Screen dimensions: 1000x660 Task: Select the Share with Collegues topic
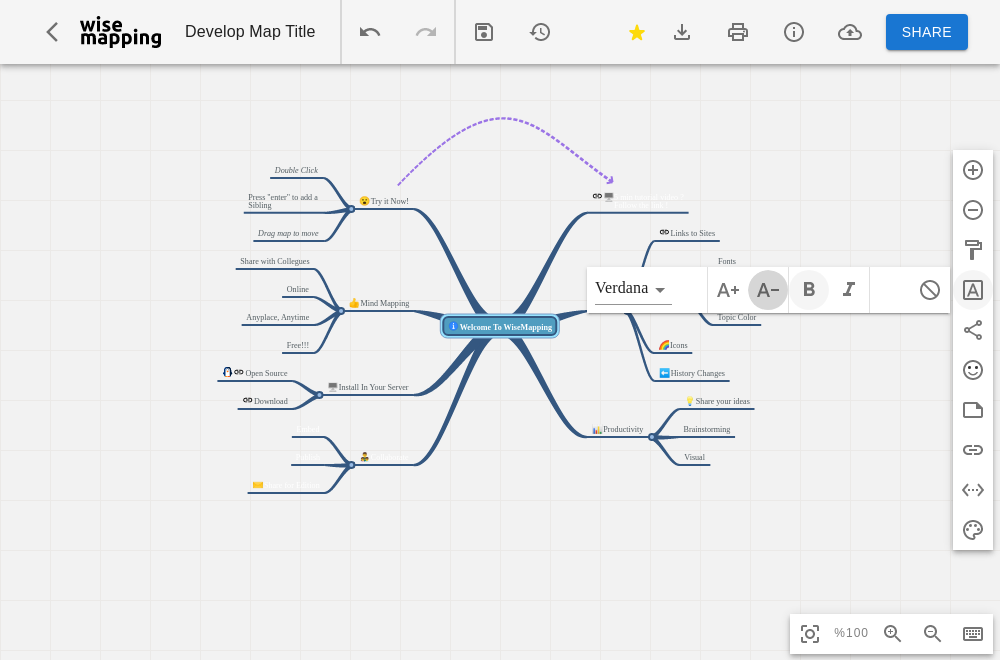[275, 261]
